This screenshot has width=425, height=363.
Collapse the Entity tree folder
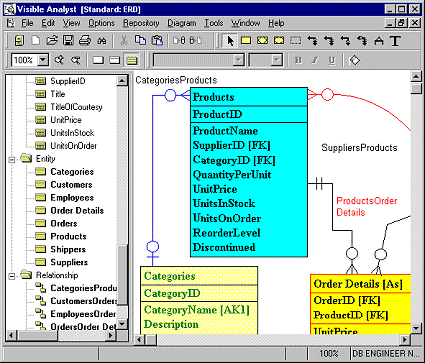point(12,159)
